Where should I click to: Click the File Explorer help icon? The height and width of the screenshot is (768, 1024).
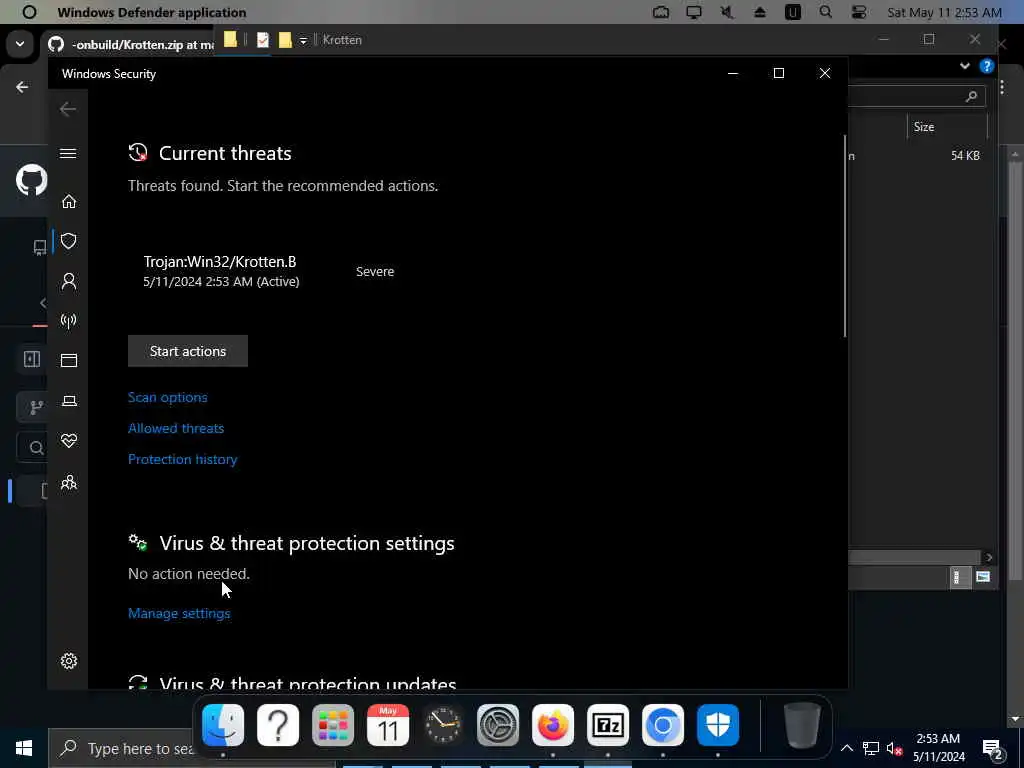[x=986, y=66]
